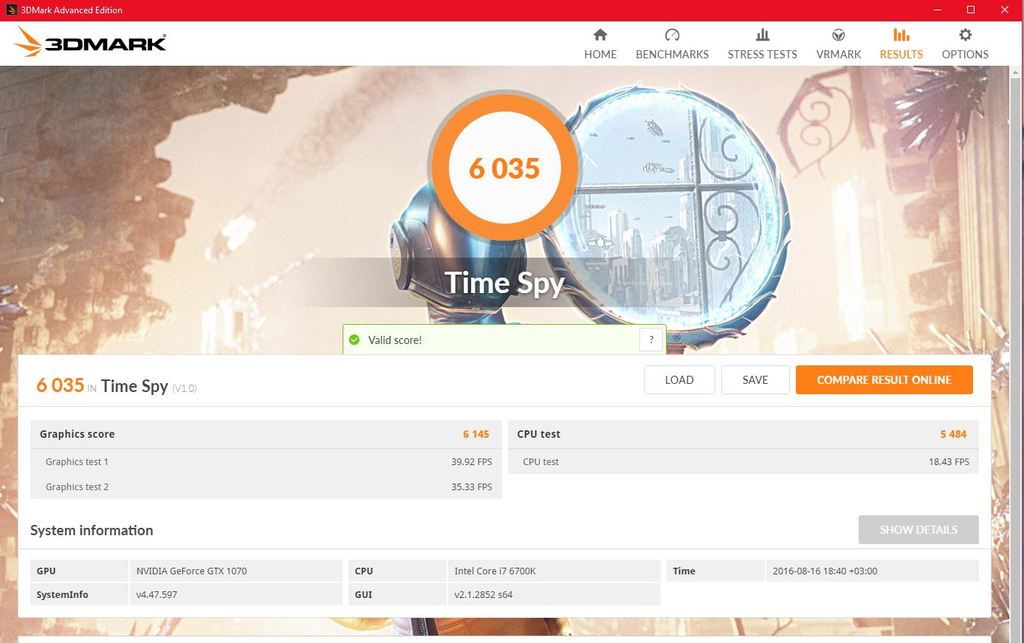This screenshot has width=1024, height=643.
Task: Click the CPU test 18.43 FPS value
Action: 949,462
